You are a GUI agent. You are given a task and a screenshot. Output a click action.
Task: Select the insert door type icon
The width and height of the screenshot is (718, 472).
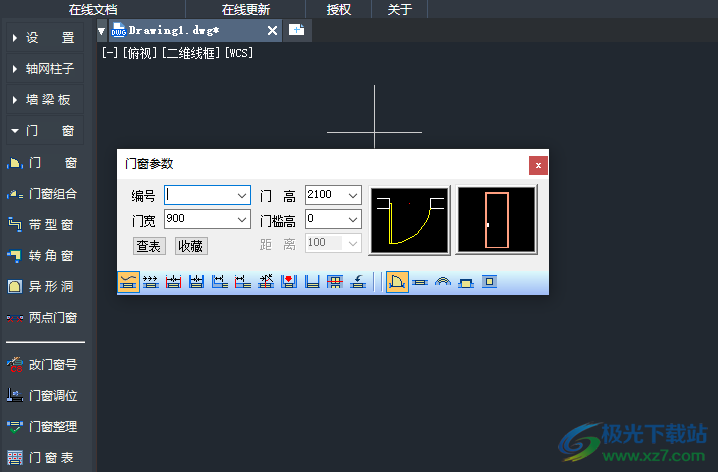tap(397, 282)
